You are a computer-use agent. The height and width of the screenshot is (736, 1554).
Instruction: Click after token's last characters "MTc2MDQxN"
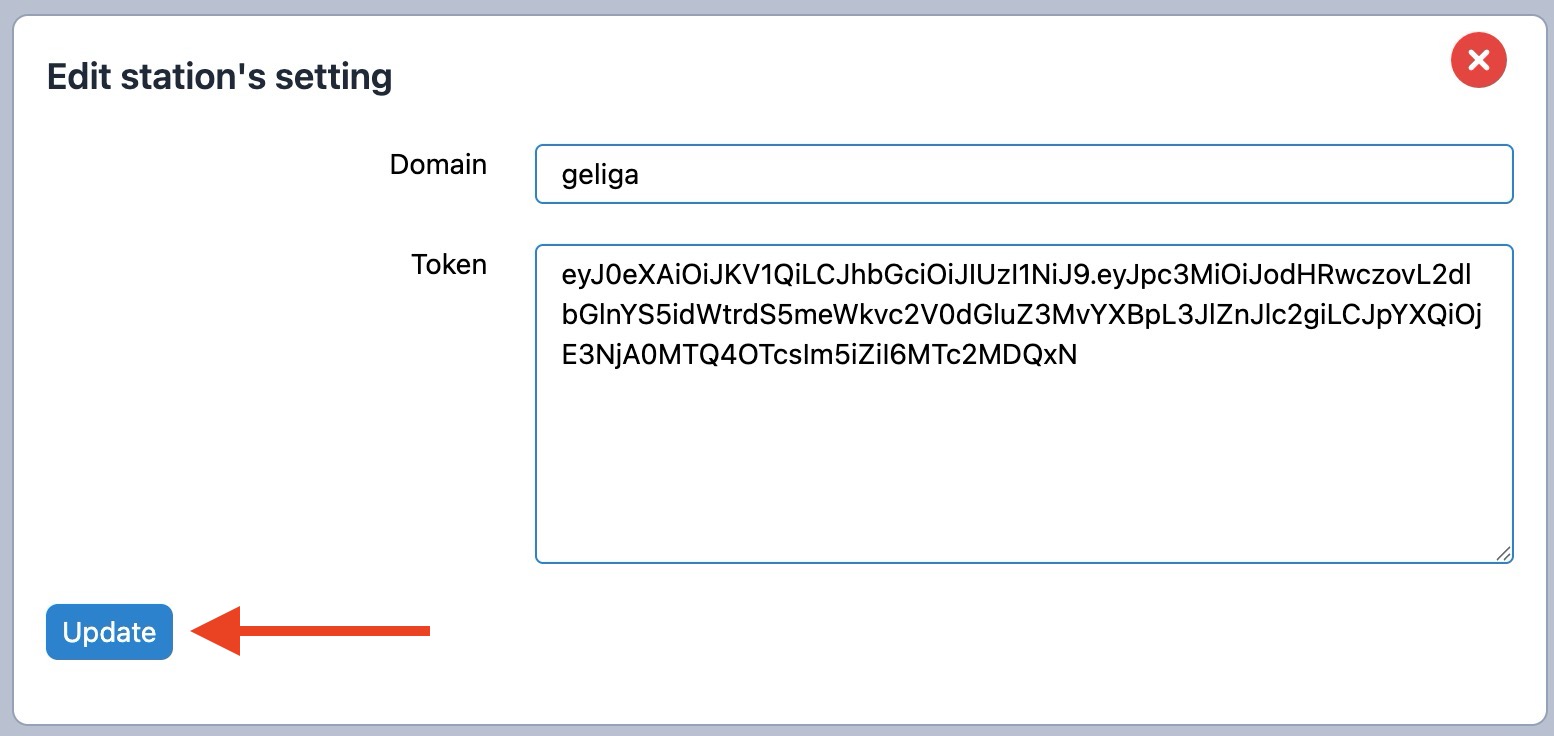click(x=1081, y=356)
